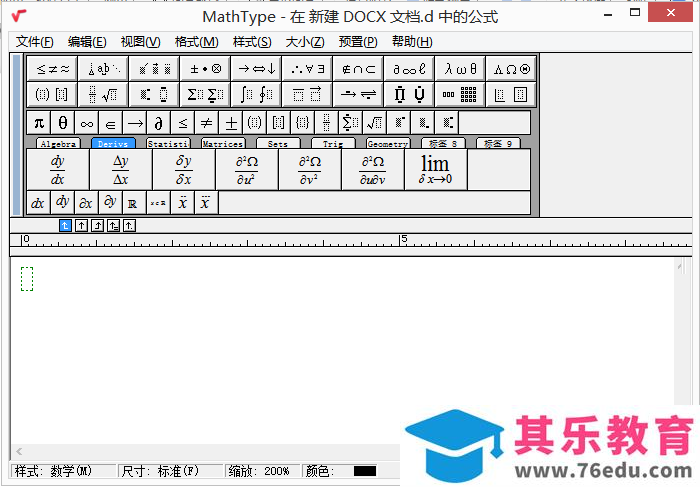700x487 pixels.
Task: Open fraction and radical templates palette
Action: pos(103,94)
